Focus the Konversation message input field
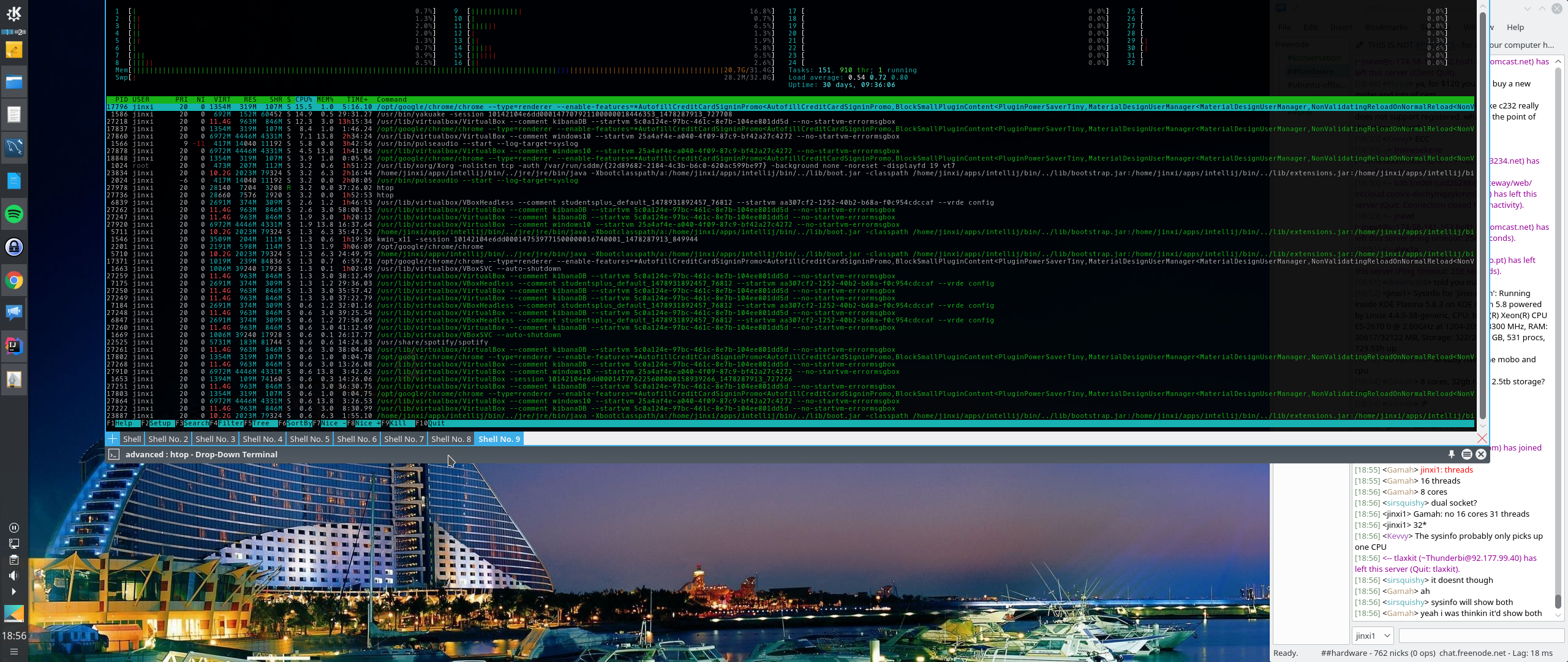This screenshot has height=662, width=1568. tap(1481, 636)
